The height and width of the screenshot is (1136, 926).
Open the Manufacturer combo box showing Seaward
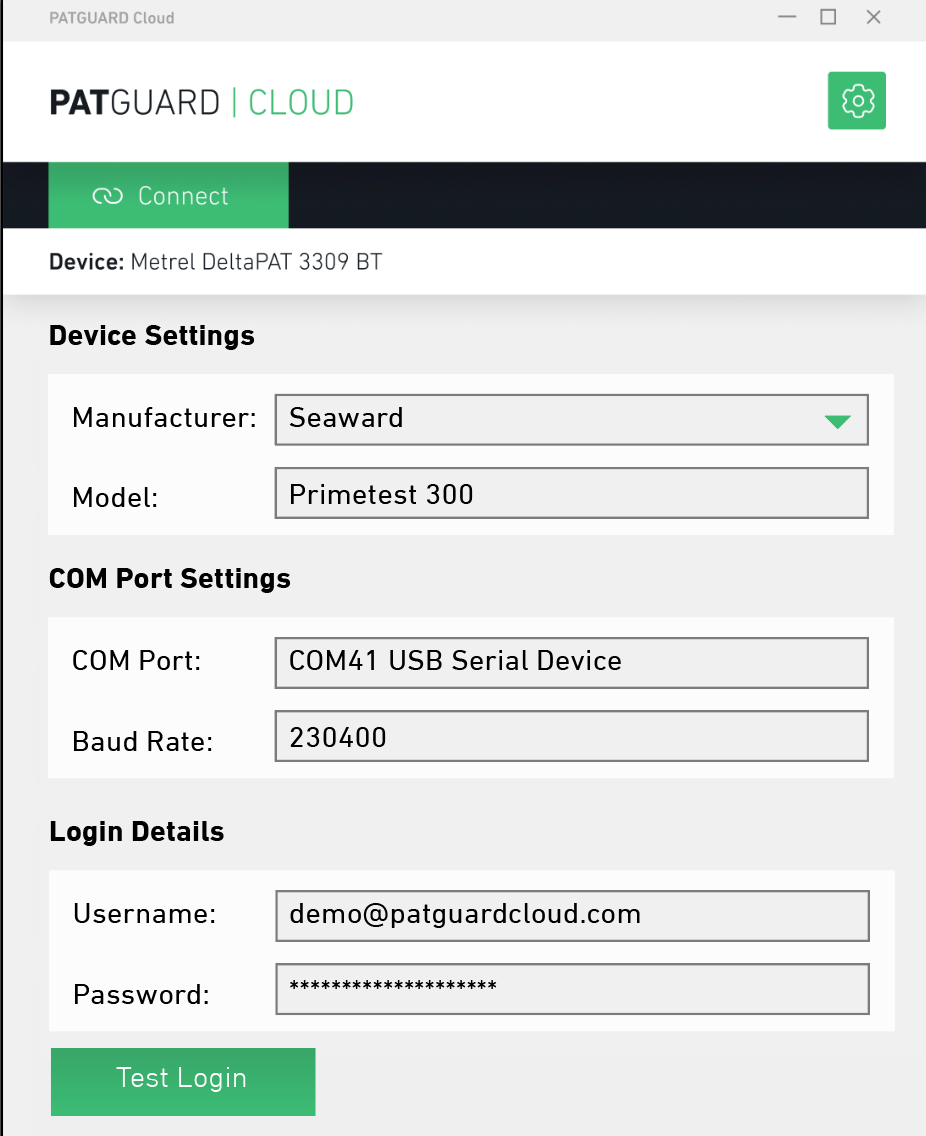572,419
